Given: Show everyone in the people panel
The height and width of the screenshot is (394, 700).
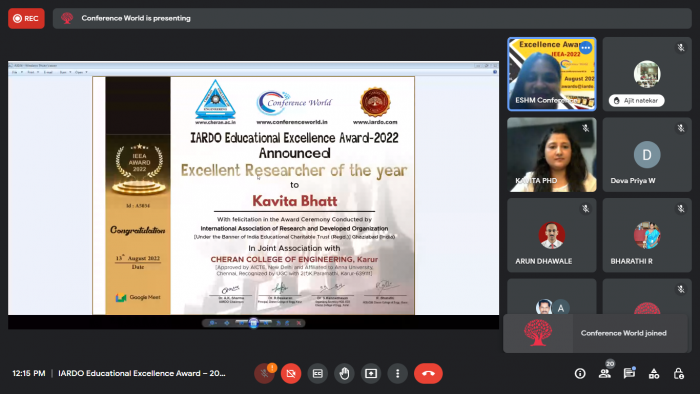Looking at the screenshot, I should coord(605,373).
